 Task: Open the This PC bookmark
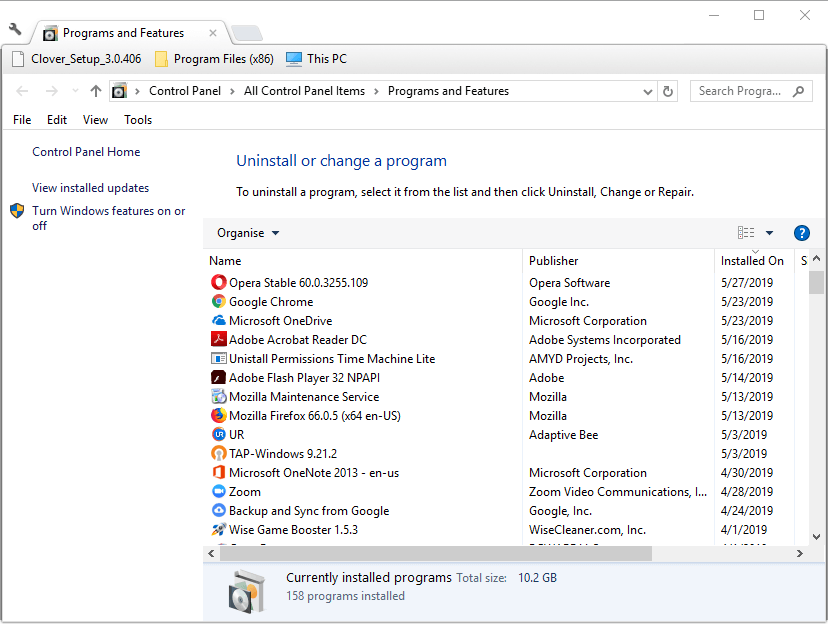[316, 59]
